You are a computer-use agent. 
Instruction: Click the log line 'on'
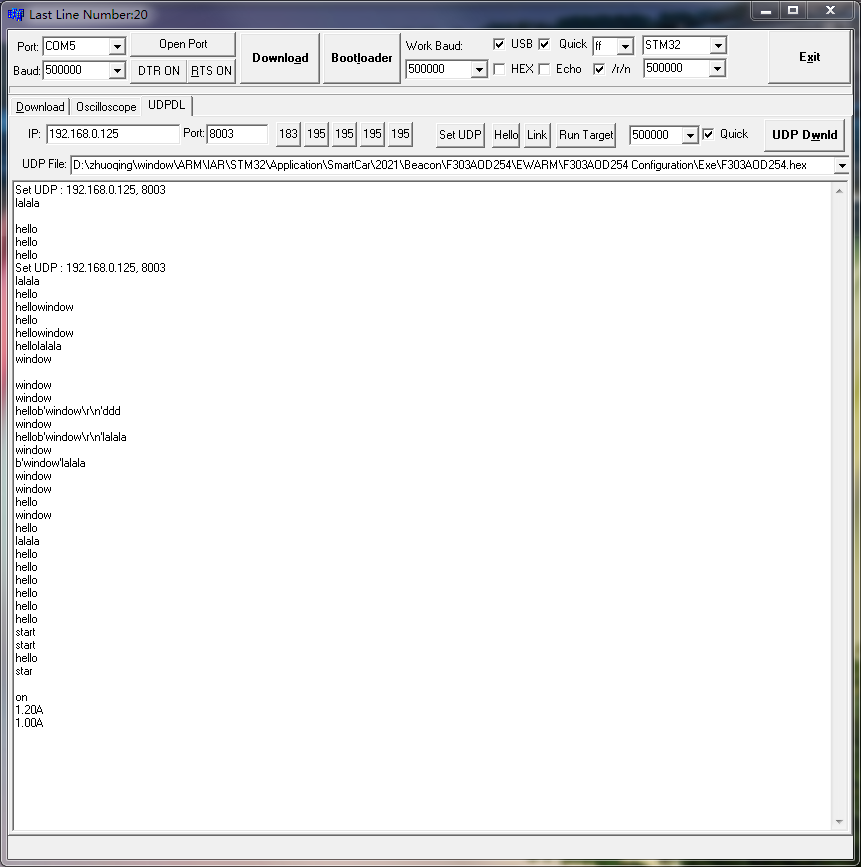coord(22,697)
